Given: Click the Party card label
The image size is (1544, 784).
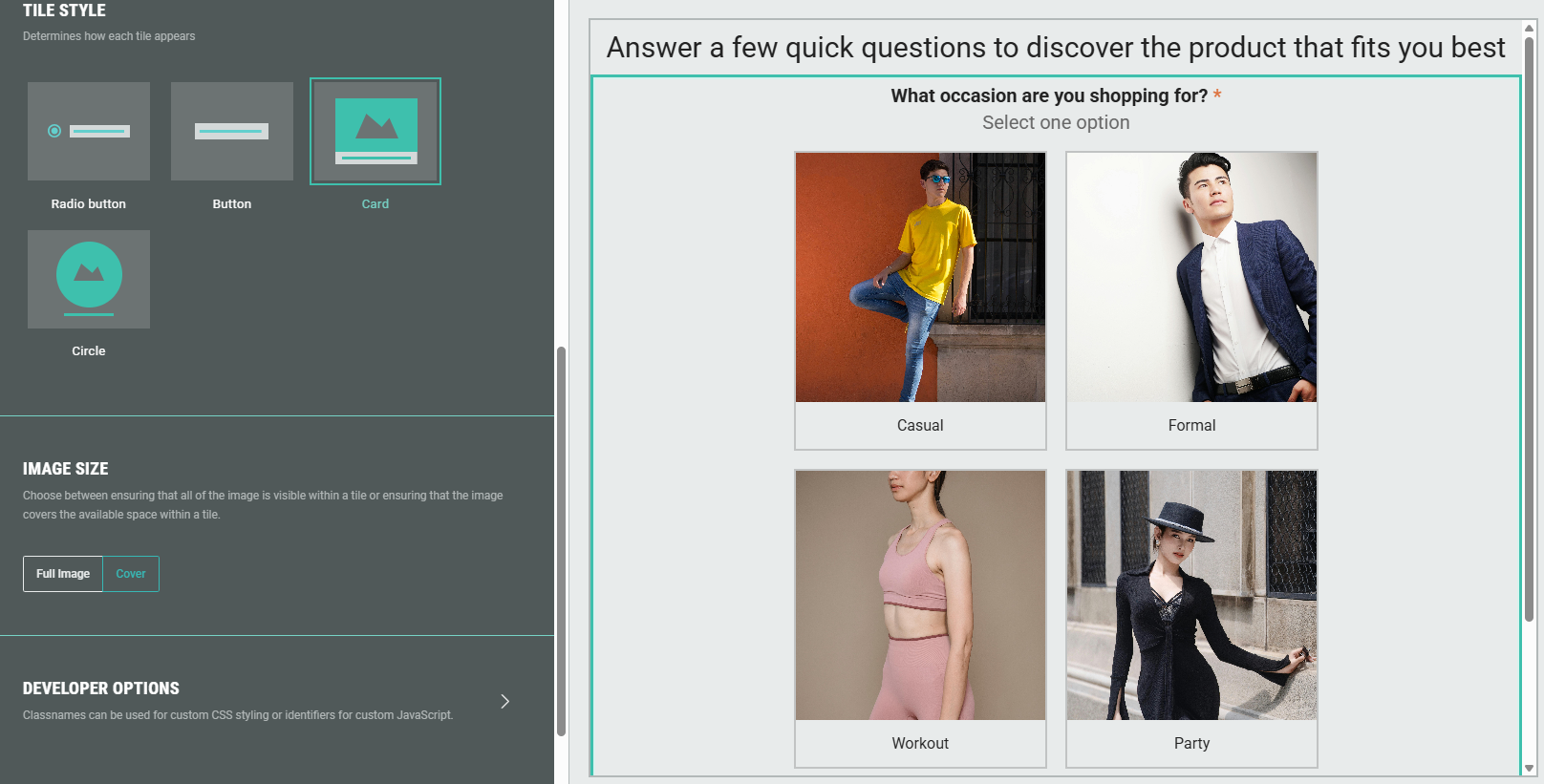Looking at the screenshot, I should 1191,744.
